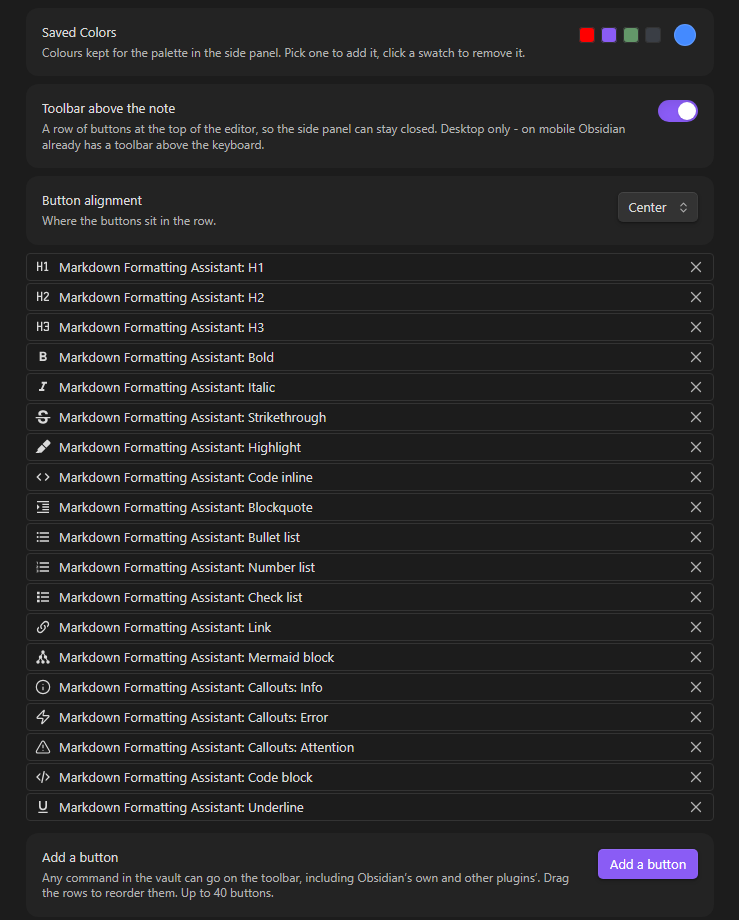Click the Mermaid block diagram icon
739x920 pixels.
43,657
